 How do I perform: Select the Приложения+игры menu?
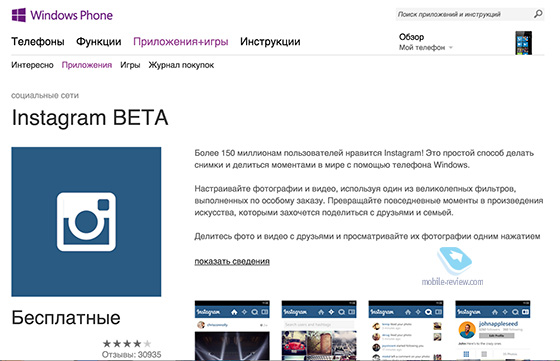(181, 42)
